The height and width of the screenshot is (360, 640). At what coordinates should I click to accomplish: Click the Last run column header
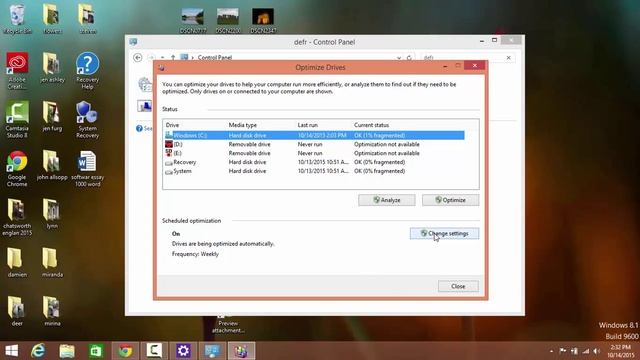[307, 125]
